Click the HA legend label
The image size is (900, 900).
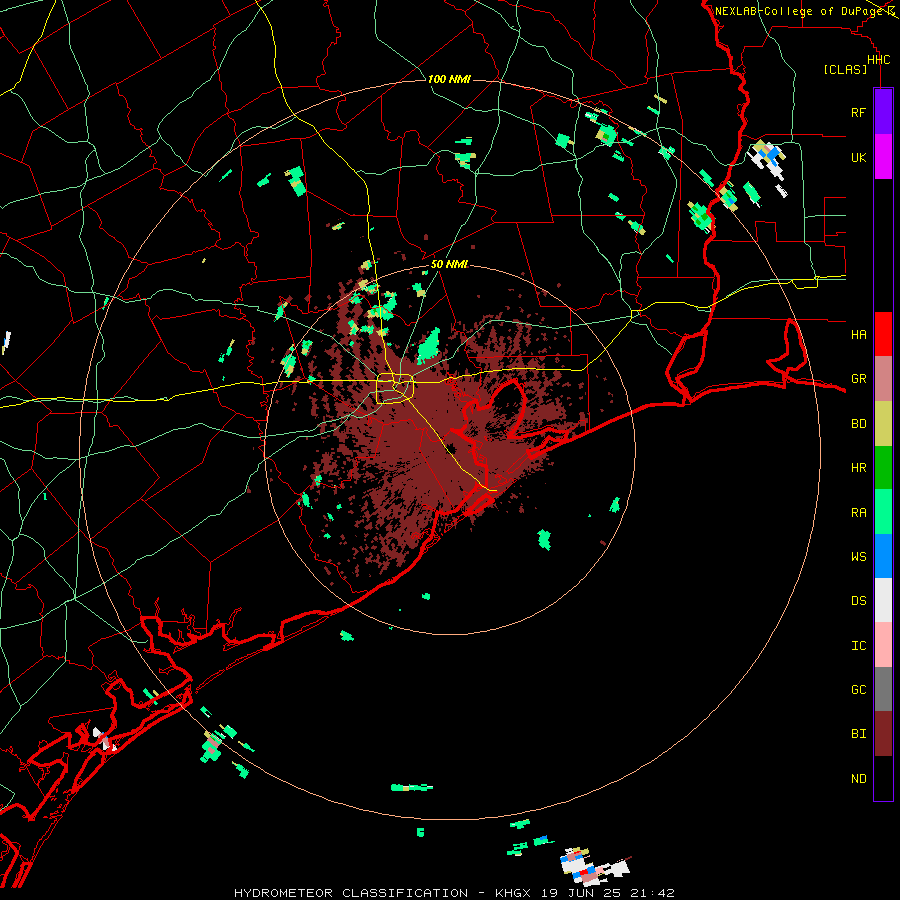858,334
